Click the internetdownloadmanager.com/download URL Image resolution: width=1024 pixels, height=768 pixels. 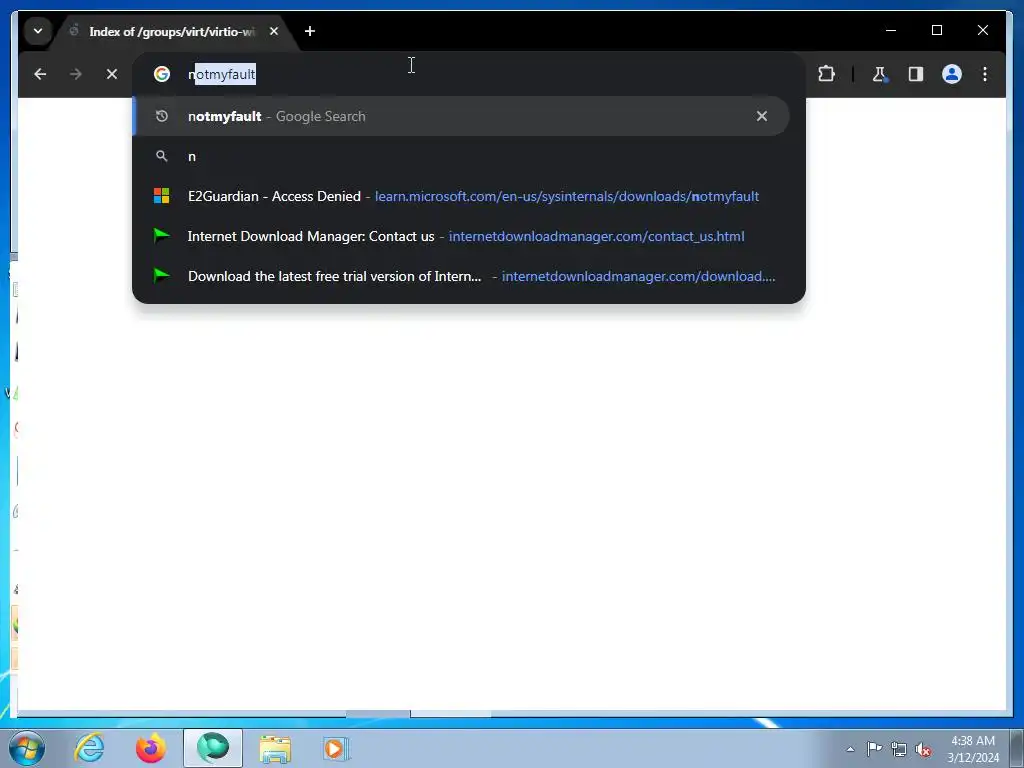[638, 276]
